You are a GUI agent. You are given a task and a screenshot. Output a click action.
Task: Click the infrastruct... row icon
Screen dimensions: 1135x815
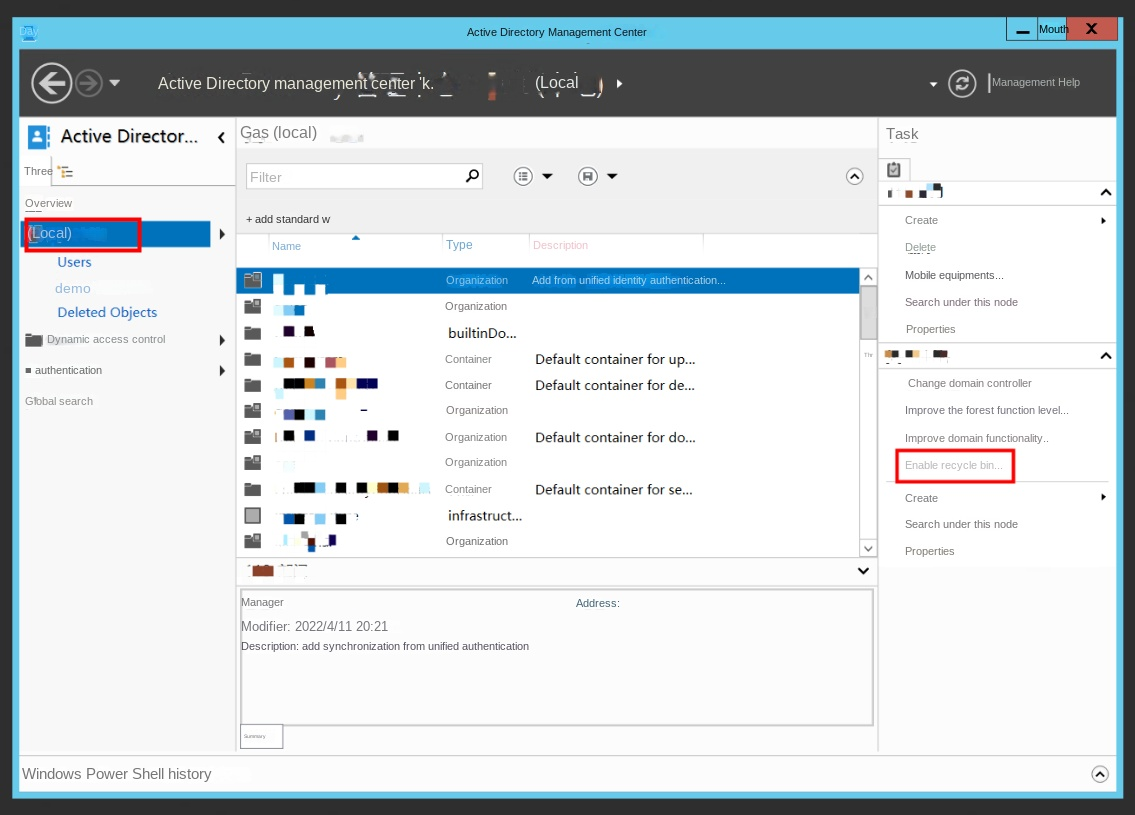[x=253, y=515]
